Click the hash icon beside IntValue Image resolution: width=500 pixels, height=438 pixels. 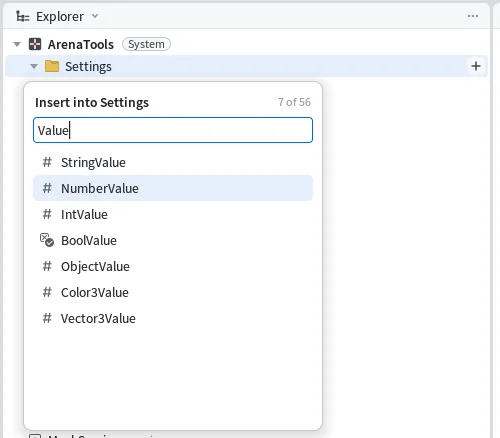click(47, 214)
